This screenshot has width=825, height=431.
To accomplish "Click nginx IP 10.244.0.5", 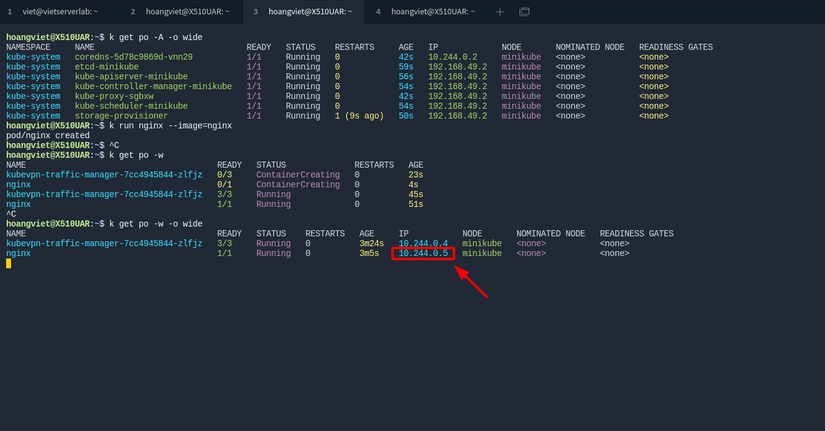I will (423, 253).
